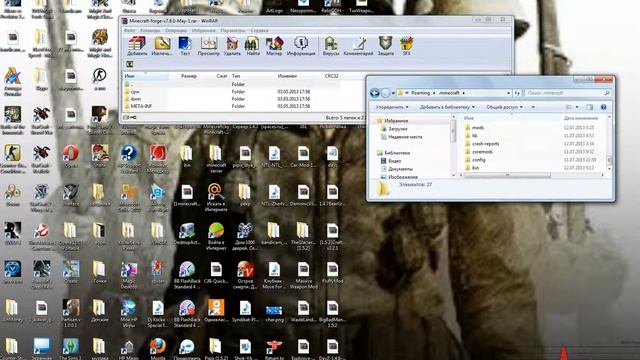Open the Мастер (Wizard) tool in WinRAR
Screen dimensions: 640x360
point(274,46)
